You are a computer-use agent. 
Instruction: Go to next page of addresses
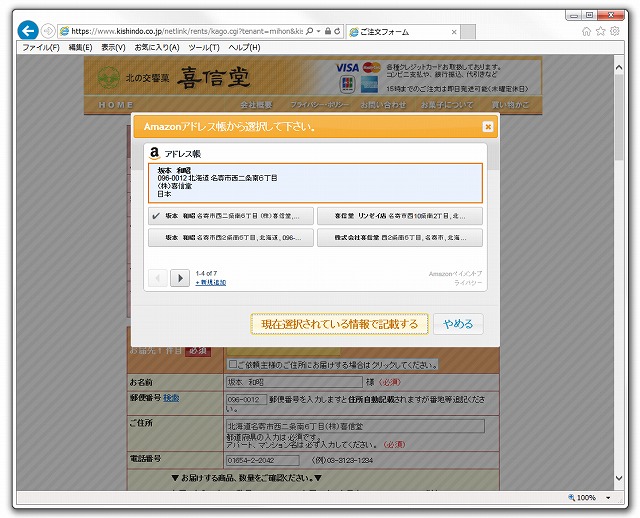180,278
